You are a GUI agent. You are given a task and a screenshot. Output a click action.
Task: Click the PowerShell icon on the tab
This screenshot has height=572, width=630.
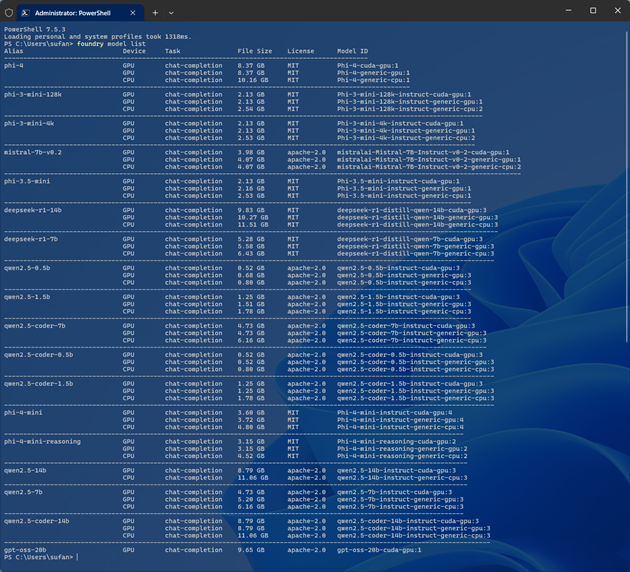[26, 13]
